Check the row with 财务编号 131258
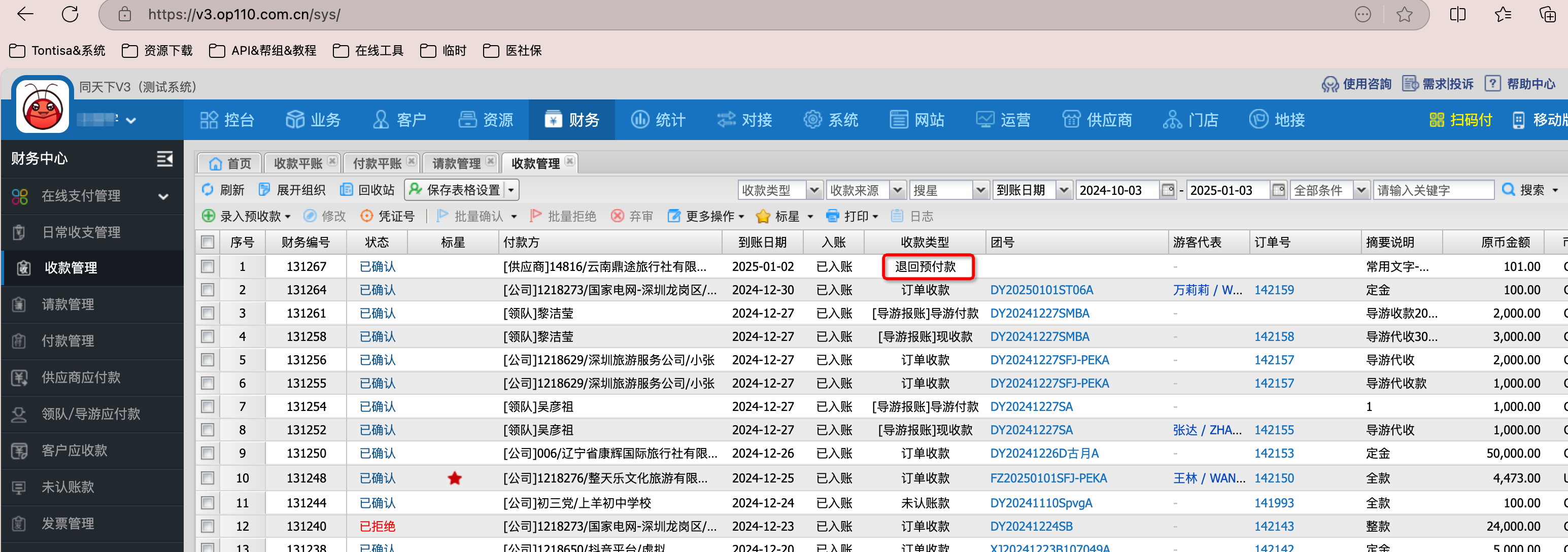1568x552 pixels. (x=208, y=336)
